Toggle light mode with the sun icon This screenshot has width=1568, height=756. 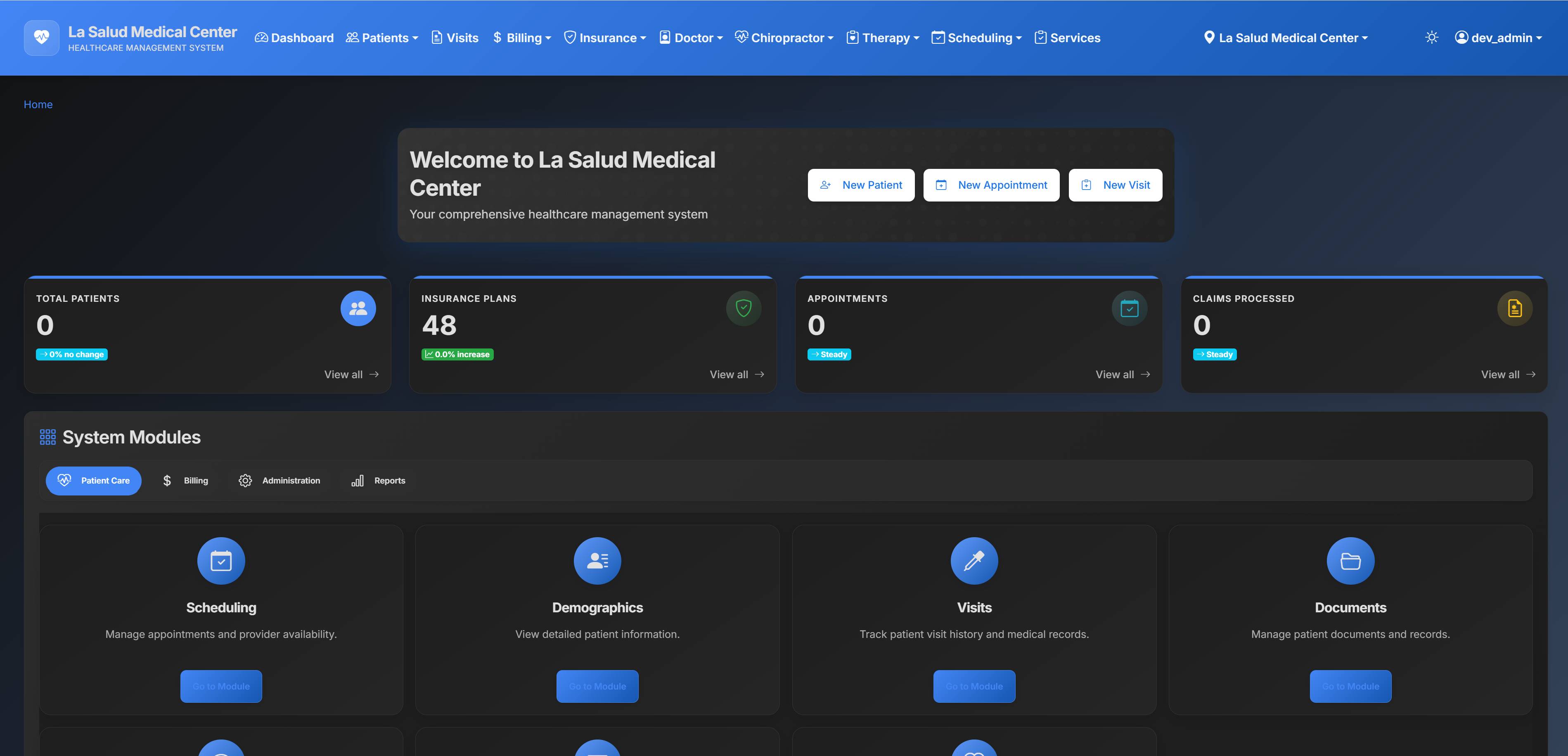click(1432, 38)
